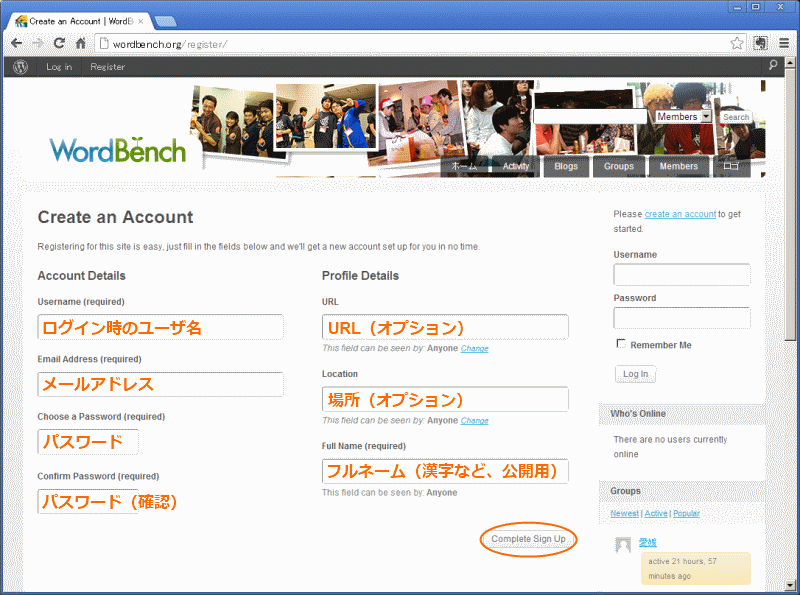Screen dimensions: 800x595
Task: Click the WordBench logo
Action: [x=117, y=150]
